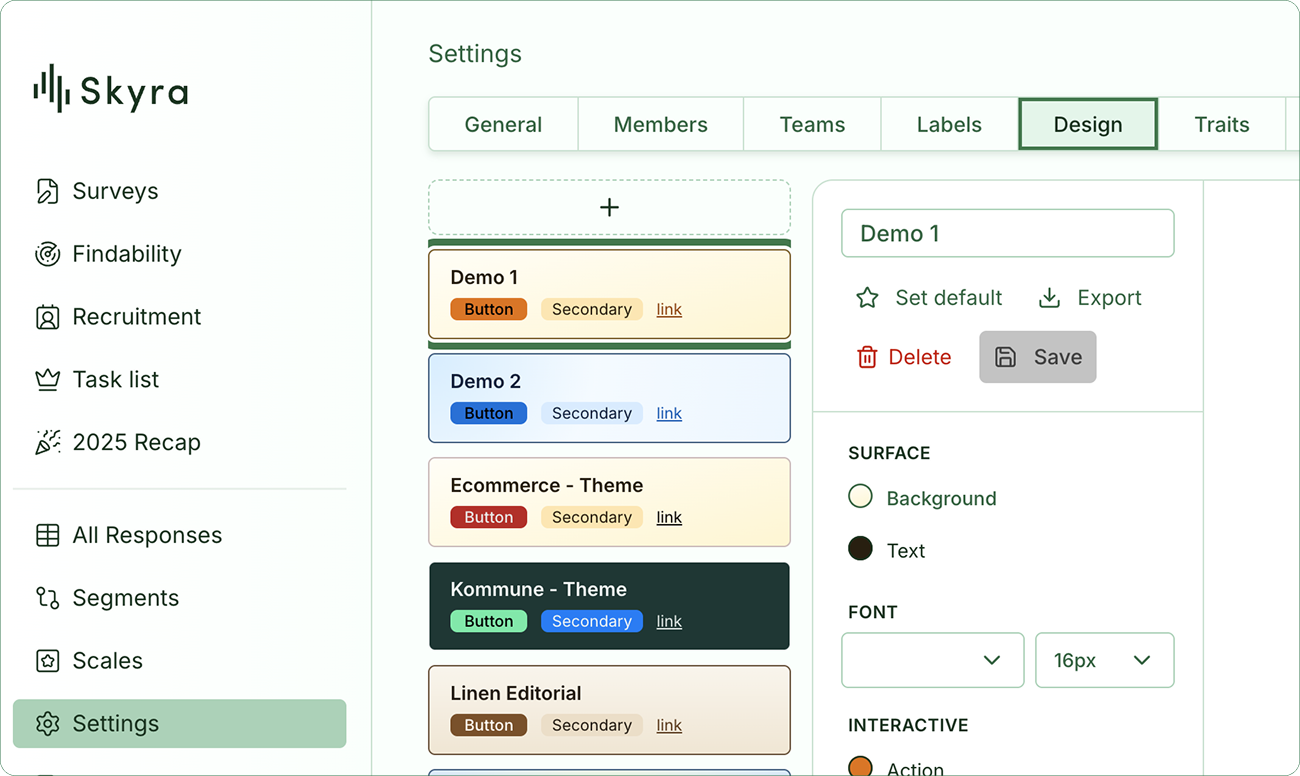Viewport: 1300px width, 776px height.
Task: Open the 2025 Recap sidebar label
Action: 137,442
